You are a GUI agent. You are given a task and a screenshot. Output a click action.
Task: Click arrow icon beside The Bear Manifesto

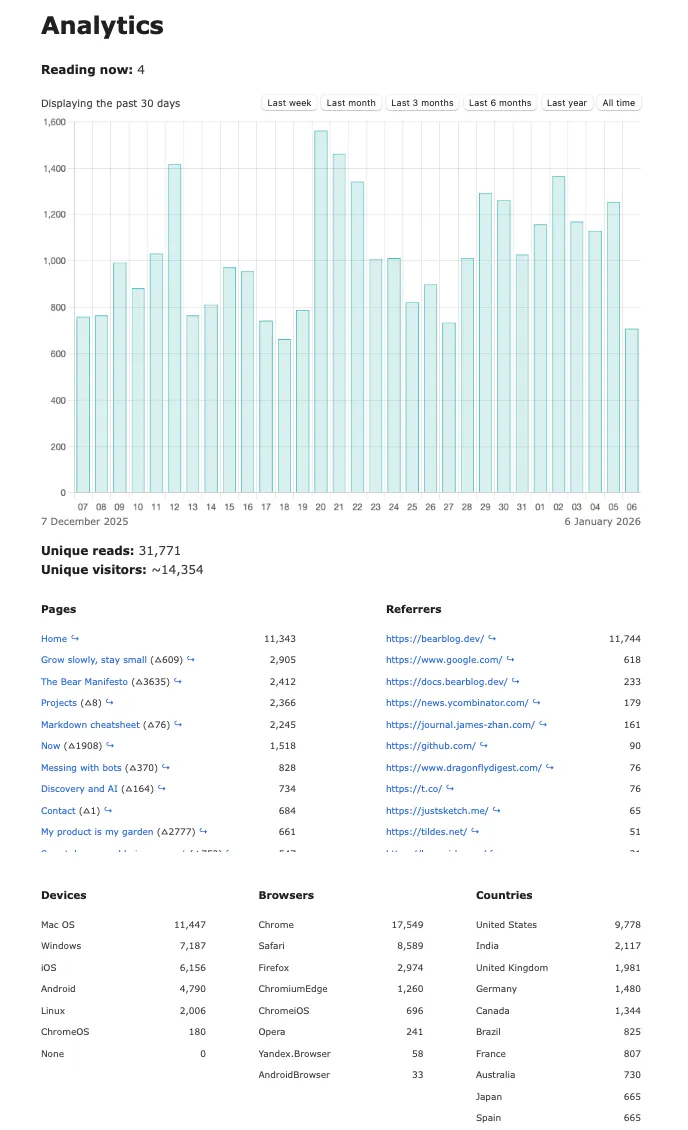[x=178, y=681]
